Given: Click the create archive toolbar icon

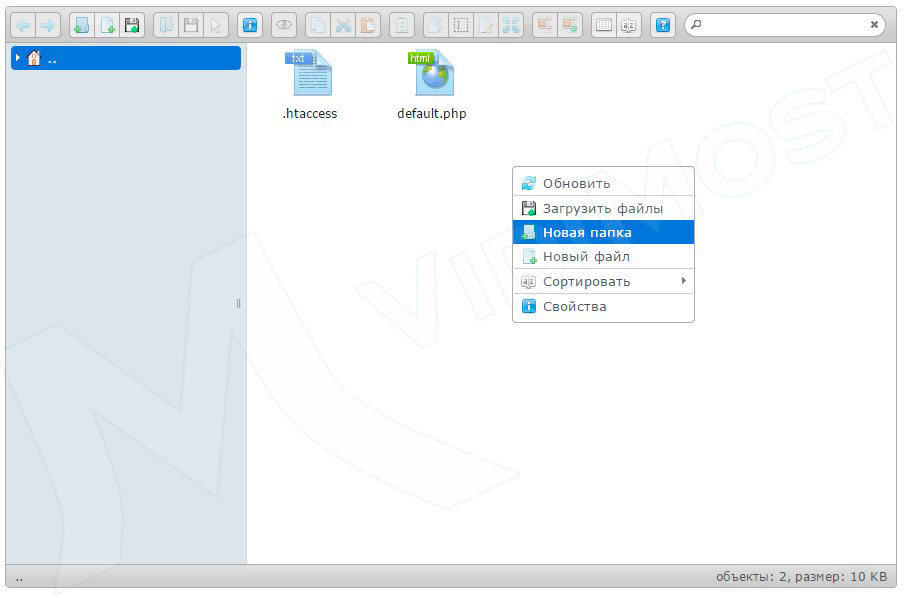Looking at the screenshot, I should pos(570,25).
